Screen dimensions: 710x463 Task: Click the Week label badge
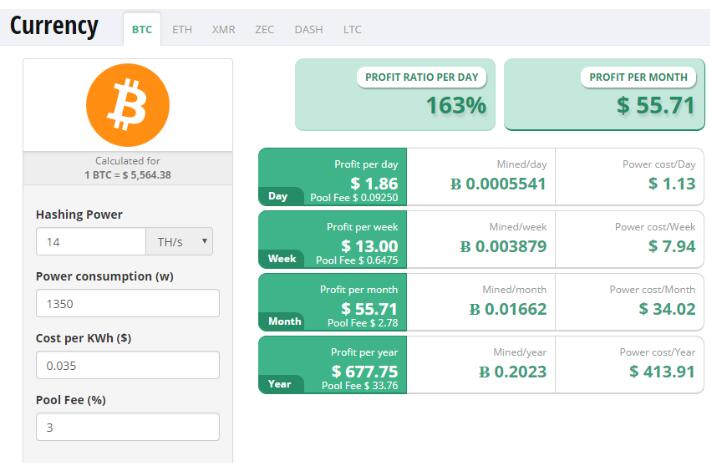pos(282,259)
